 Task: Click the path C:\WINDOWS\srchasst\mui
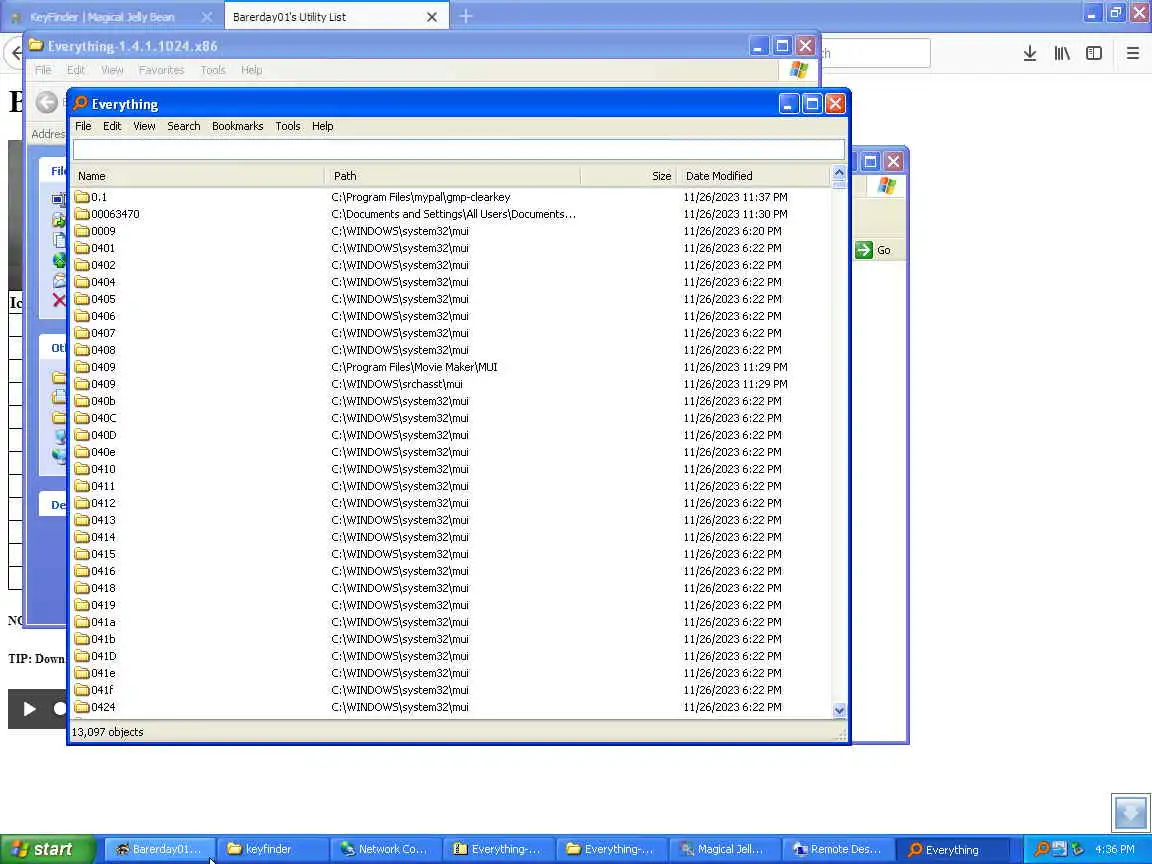pyautogui.click(x=397, y=384)
